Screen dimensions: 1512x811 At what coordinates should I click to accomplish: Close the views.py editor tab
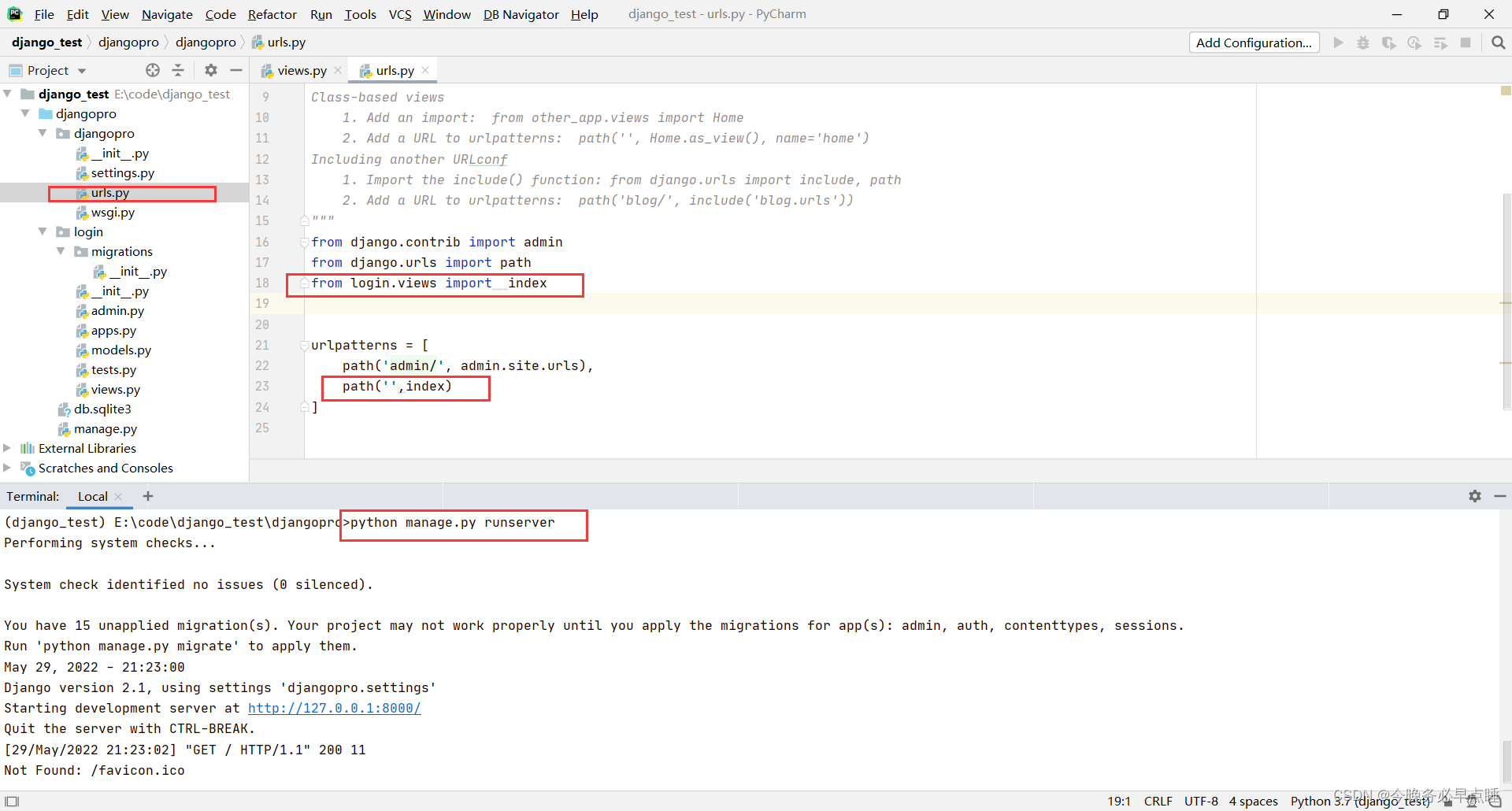(338, 70)
